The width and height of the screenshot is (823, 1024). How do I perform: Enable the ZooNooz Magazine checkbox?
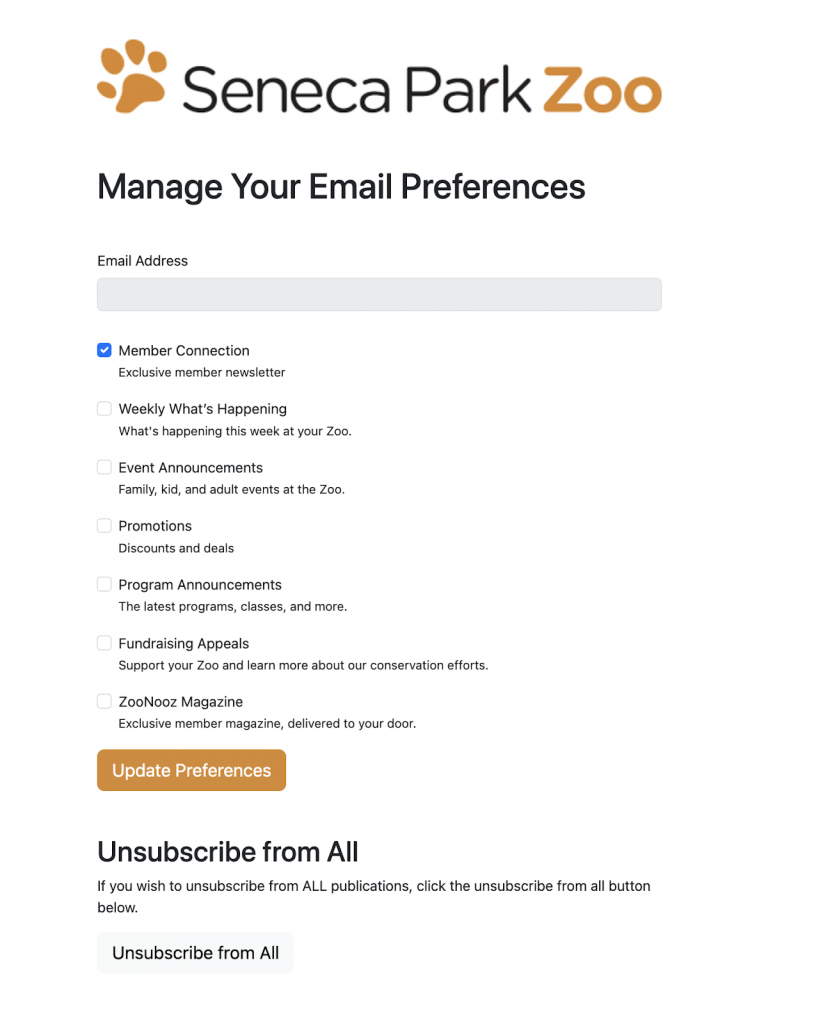[x=105, y=701]
